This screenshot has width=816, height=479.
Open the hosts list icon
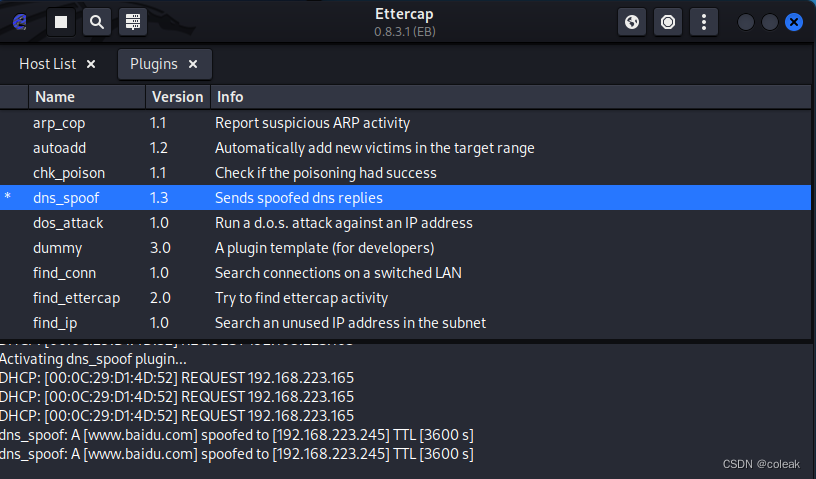click(x=133, y=22)
